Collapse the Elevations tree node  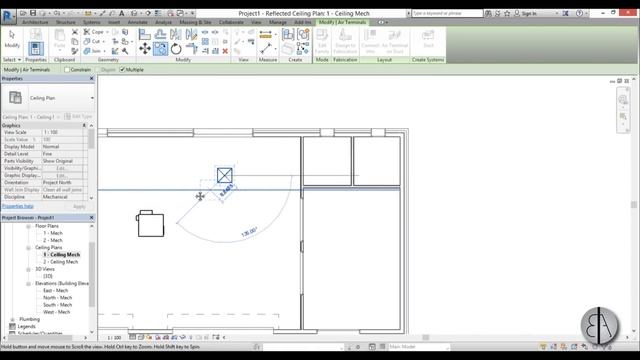(28, 284)
